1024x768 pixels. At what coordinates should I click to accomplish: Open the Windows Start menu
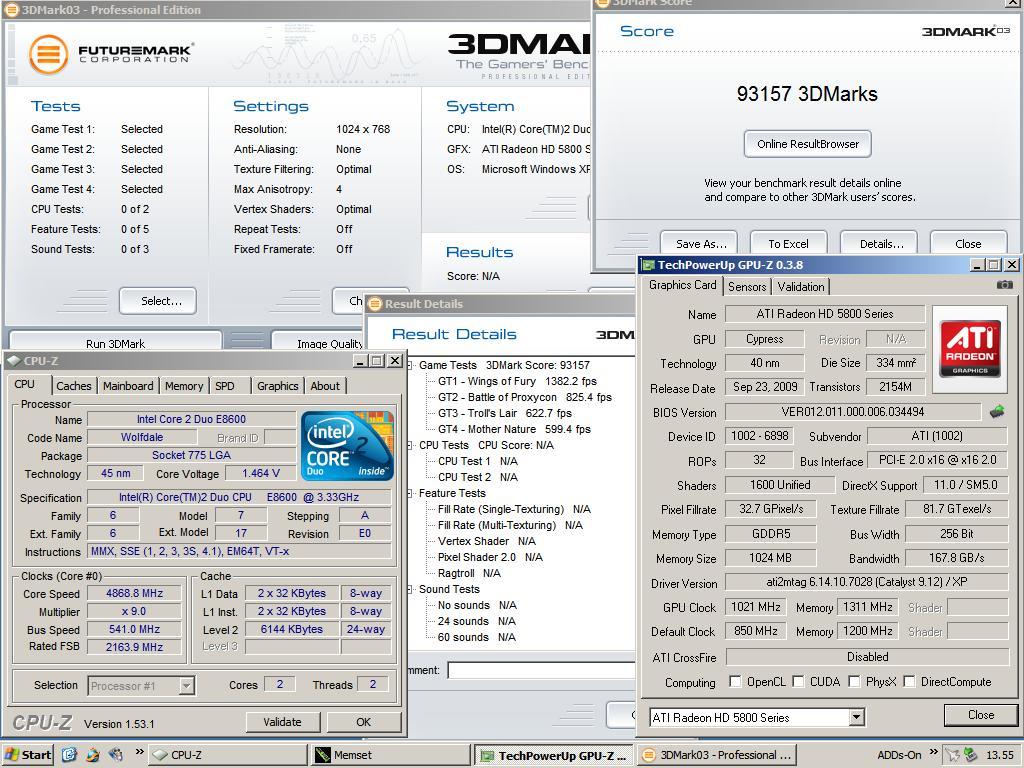point(27,755)
